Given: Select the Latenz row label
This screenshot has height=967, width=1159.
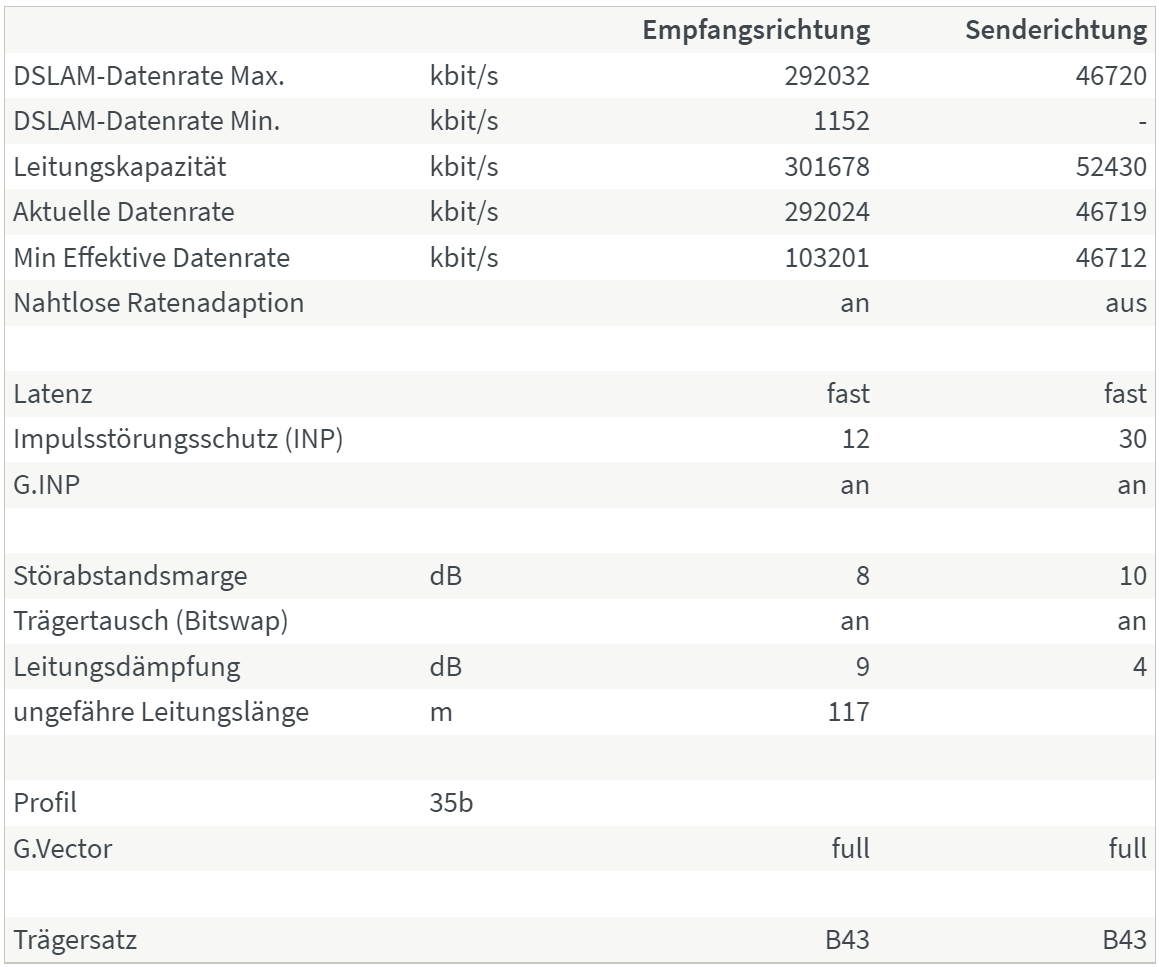Looking at the screenshot, I should coord(52,394).
